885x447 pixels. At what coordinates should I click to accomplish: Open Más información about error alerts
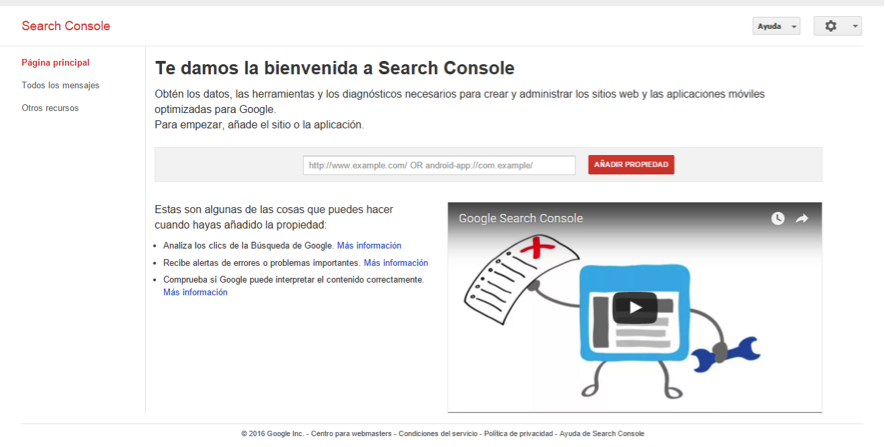(x=396, y=263)
